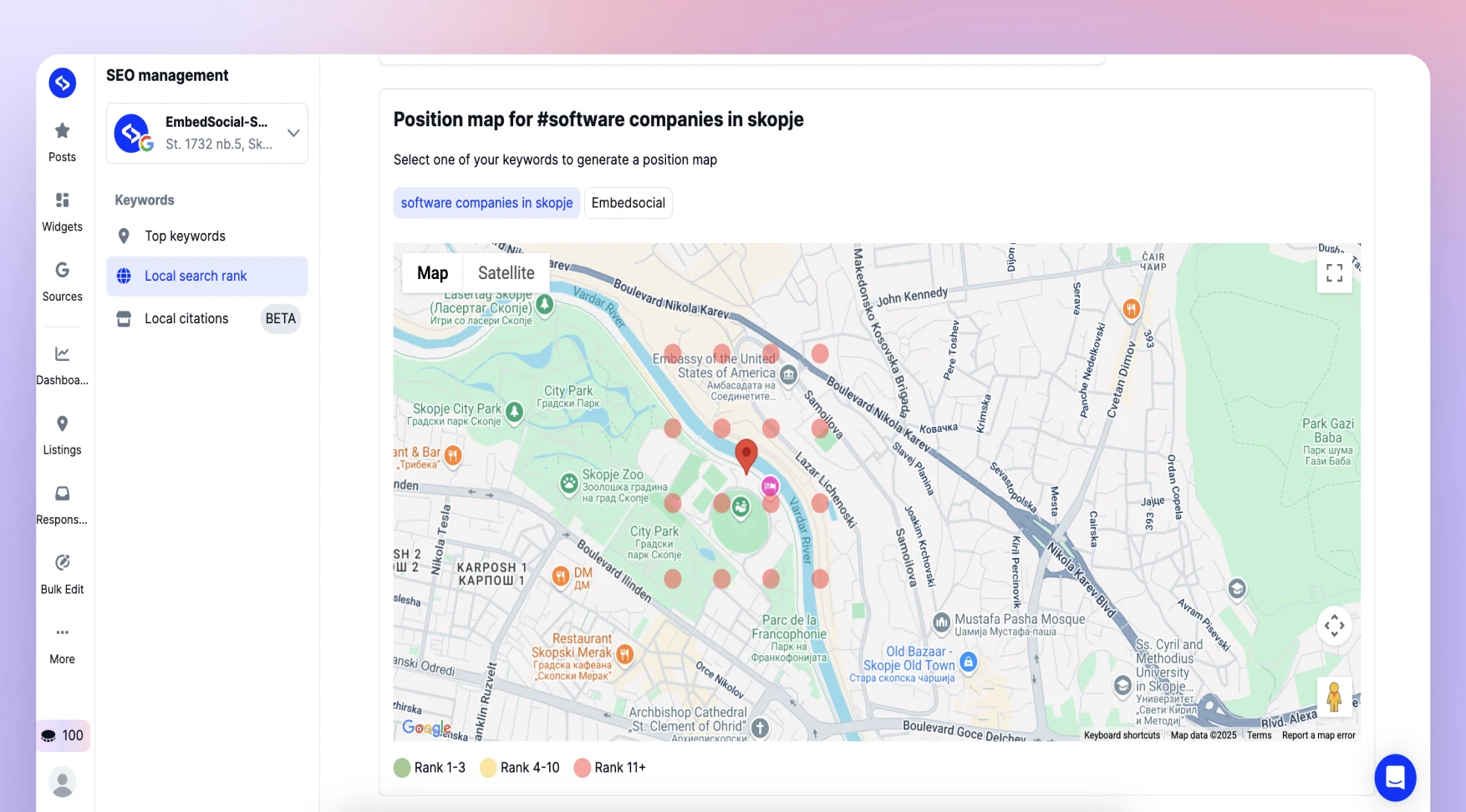This screenshot has width=1466, height=812.
Task: Open Widgets from the sidebar
Action: pyautogui.click(x=62, y=212)
